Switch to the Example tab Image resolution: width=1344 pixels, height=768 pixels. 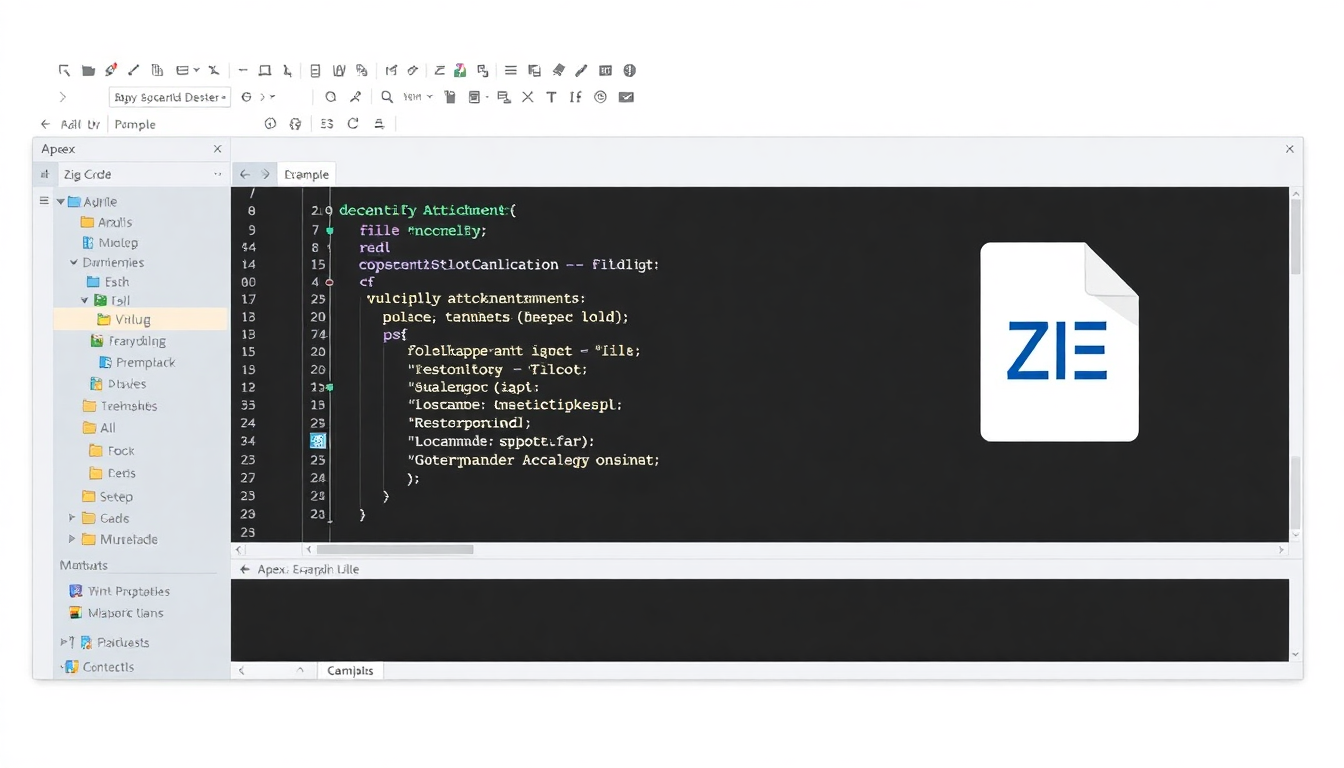coord(306,173)
